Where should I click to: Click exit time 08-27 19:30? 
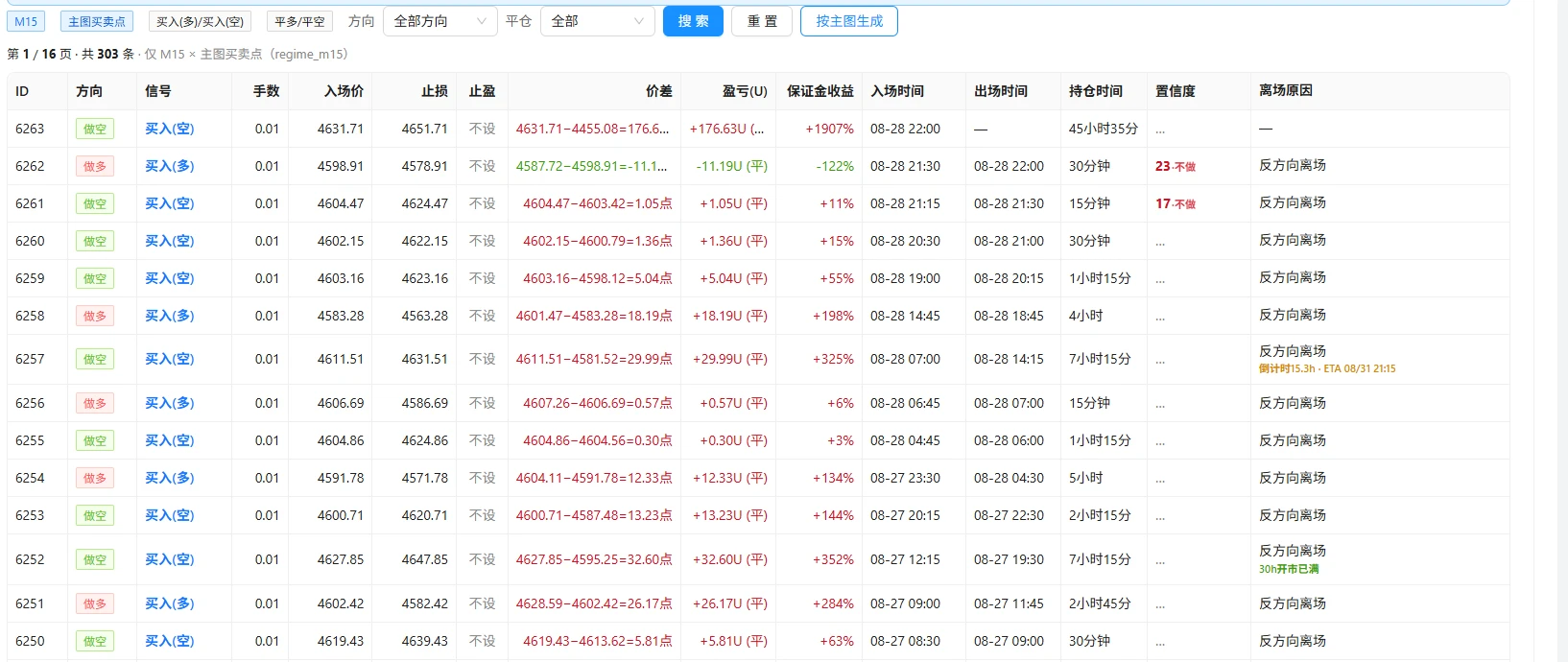pyautogui.click(x=1009, y=559)
